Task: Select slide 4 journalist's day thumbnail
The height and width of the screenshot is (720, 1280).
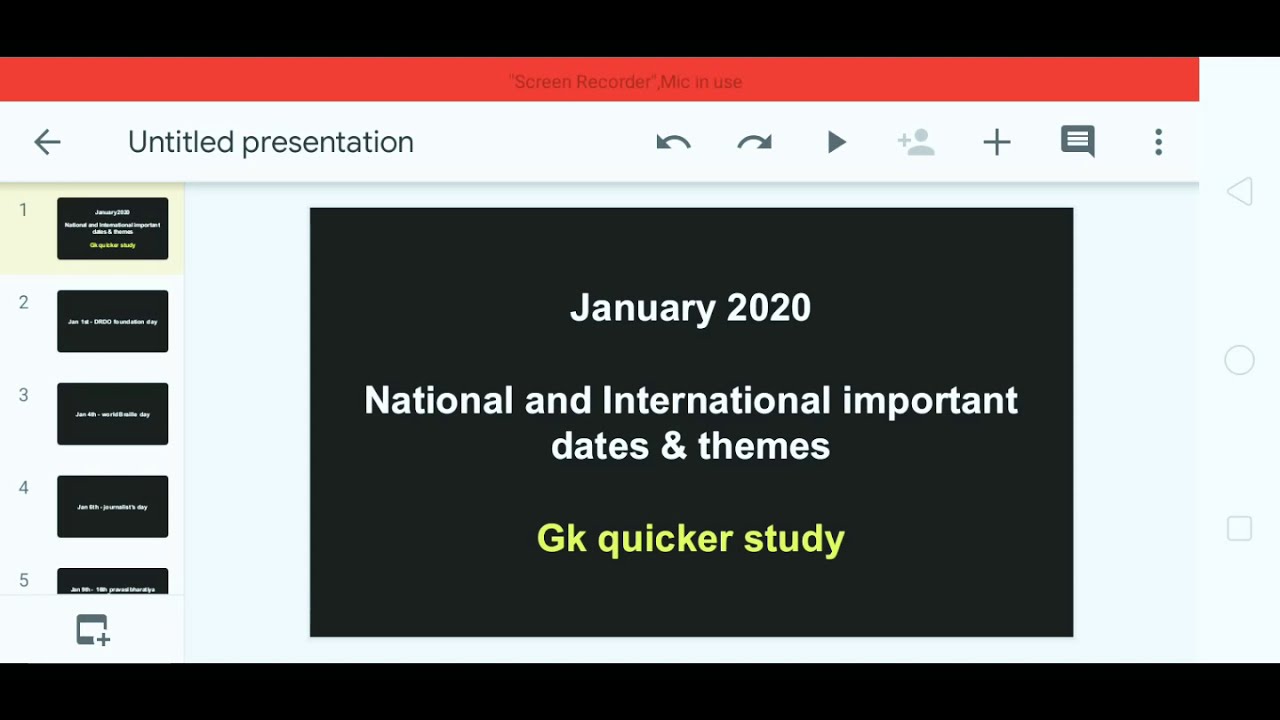Action: click(x=113, y=506)
